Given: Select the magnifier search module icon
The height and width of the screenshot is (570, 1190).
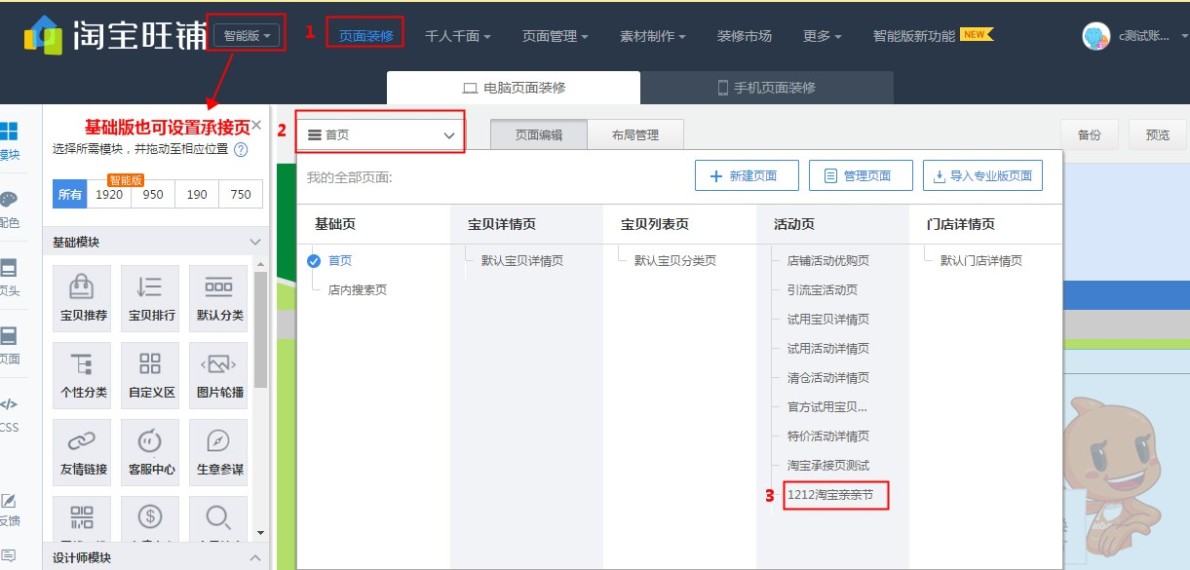Looking at the screenshot, I should (x=219, y=519).
